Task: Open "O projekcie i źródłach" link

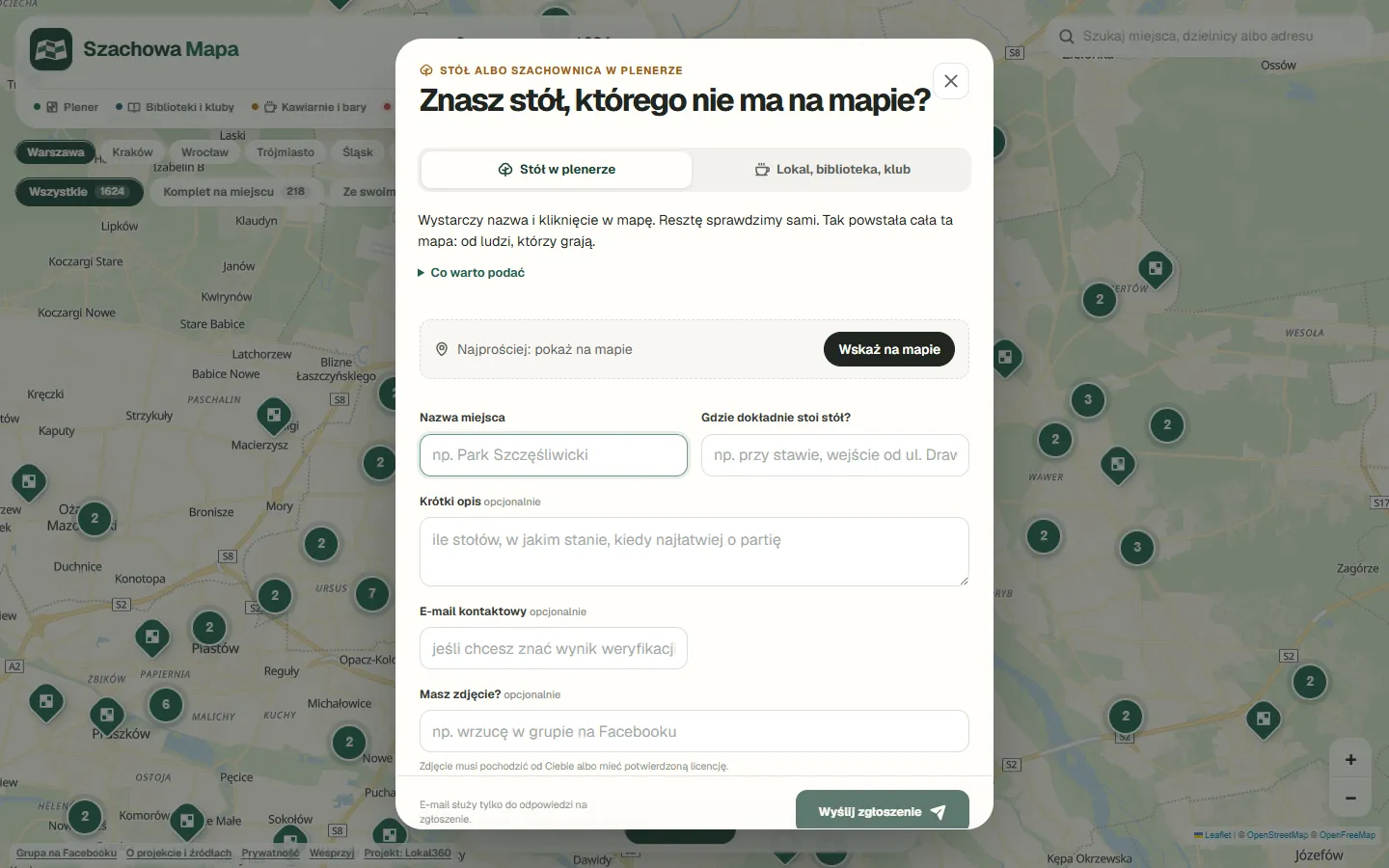Action: point(179,853)
